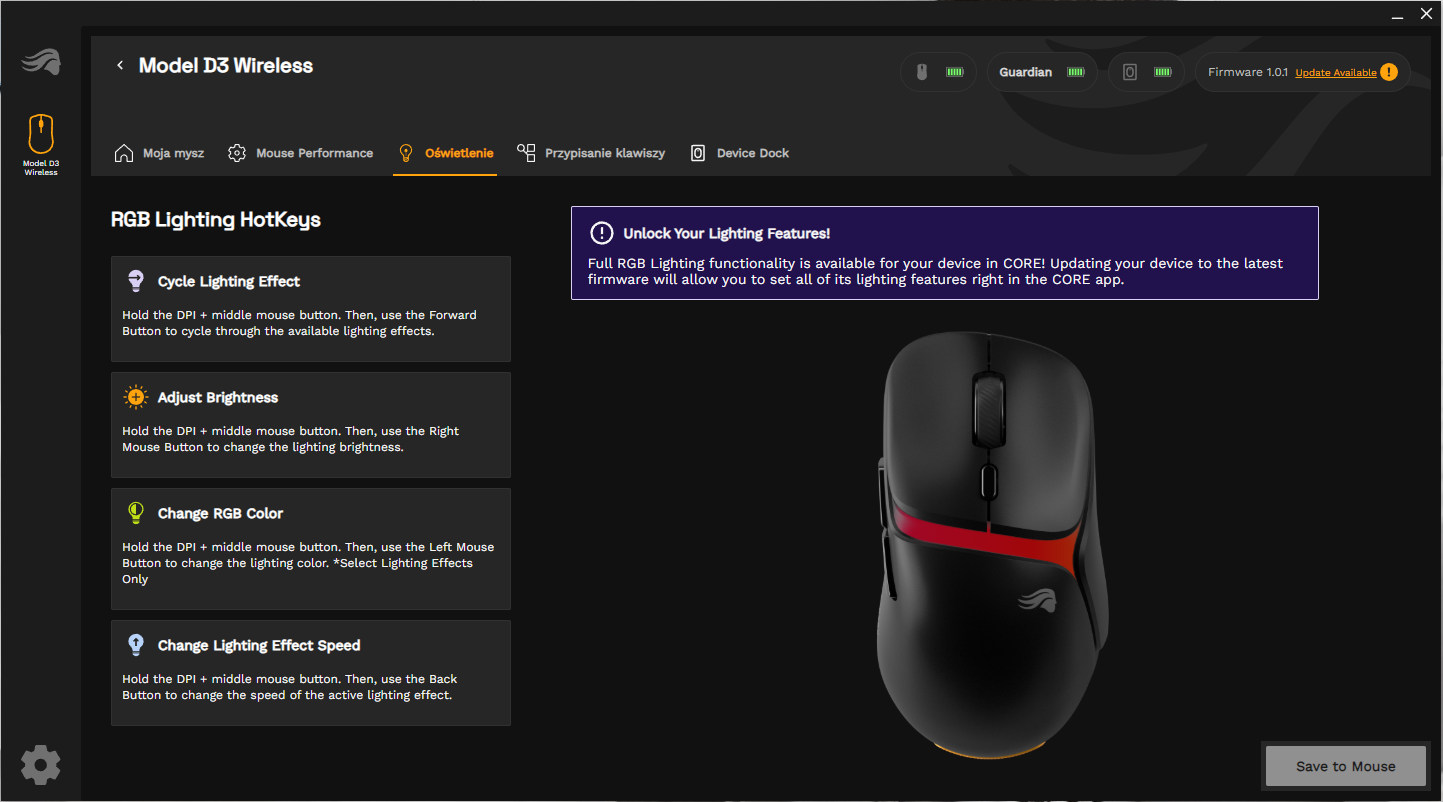Open settings with the gear icon

[41, 765]
